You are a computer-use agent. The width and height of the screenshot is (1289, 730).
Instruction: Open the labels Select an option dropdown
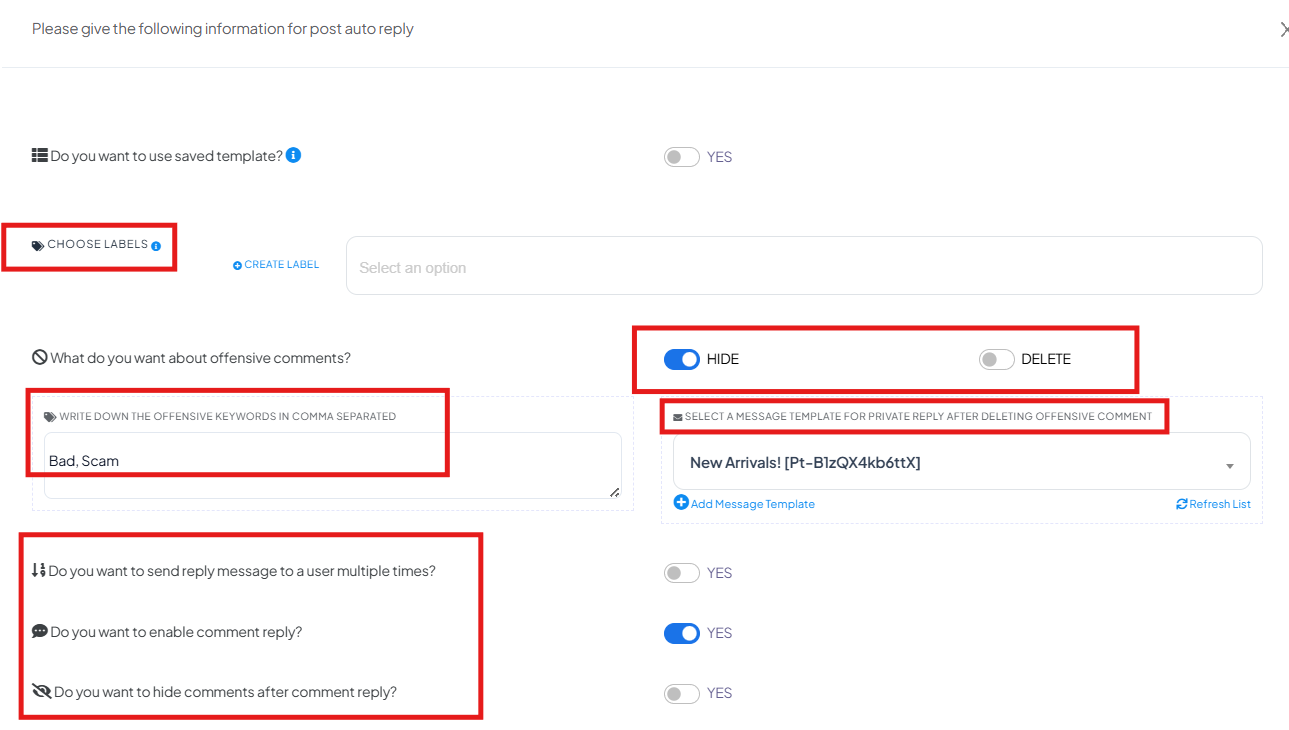804,266
